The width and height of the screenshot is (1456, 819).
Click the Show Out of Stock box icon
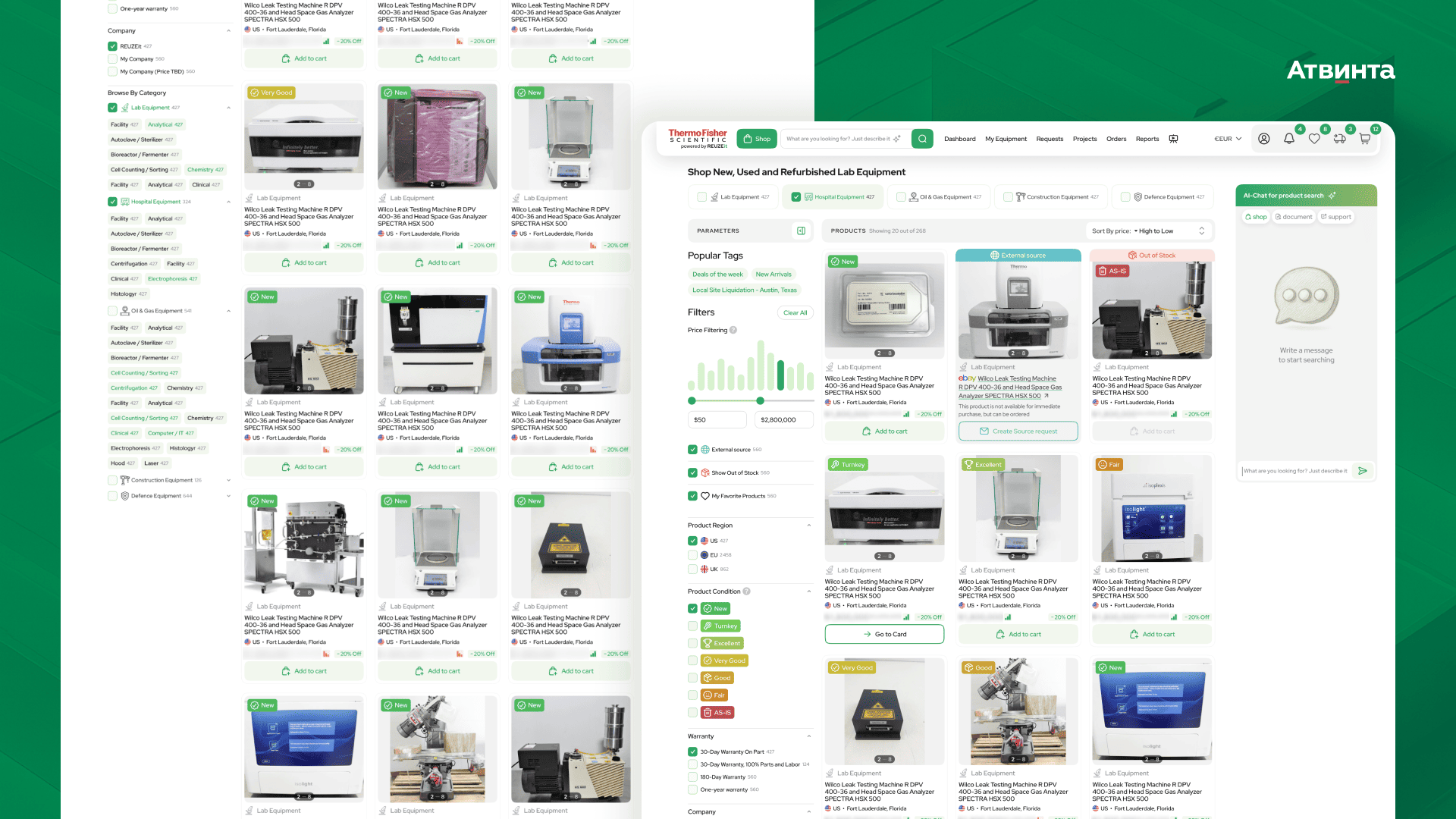pyautogui.click(x=705, y=472)
